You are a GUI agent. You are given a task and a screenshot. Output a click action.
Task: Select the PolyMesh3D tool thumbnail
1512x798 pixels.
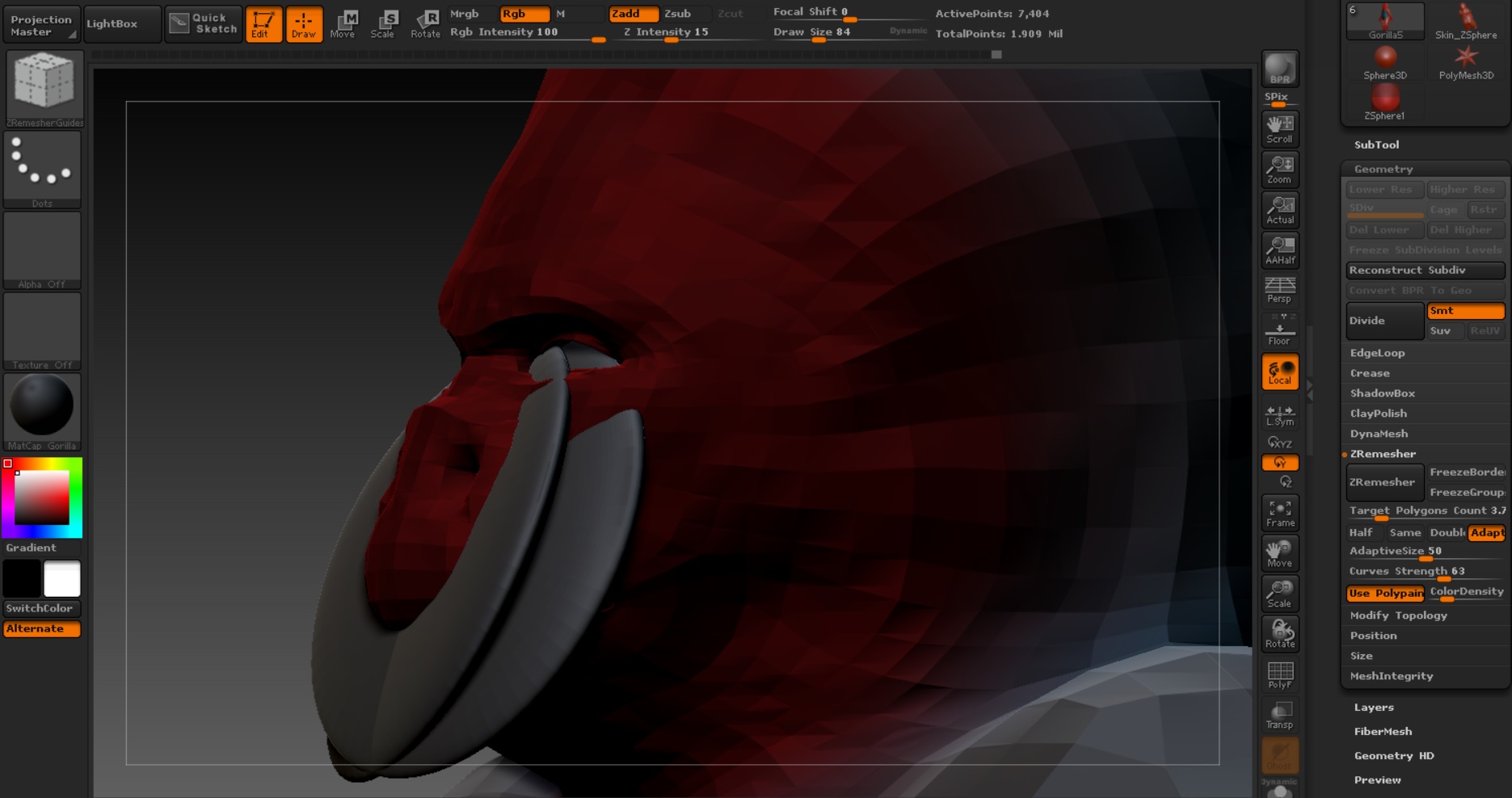(1466, 62)
